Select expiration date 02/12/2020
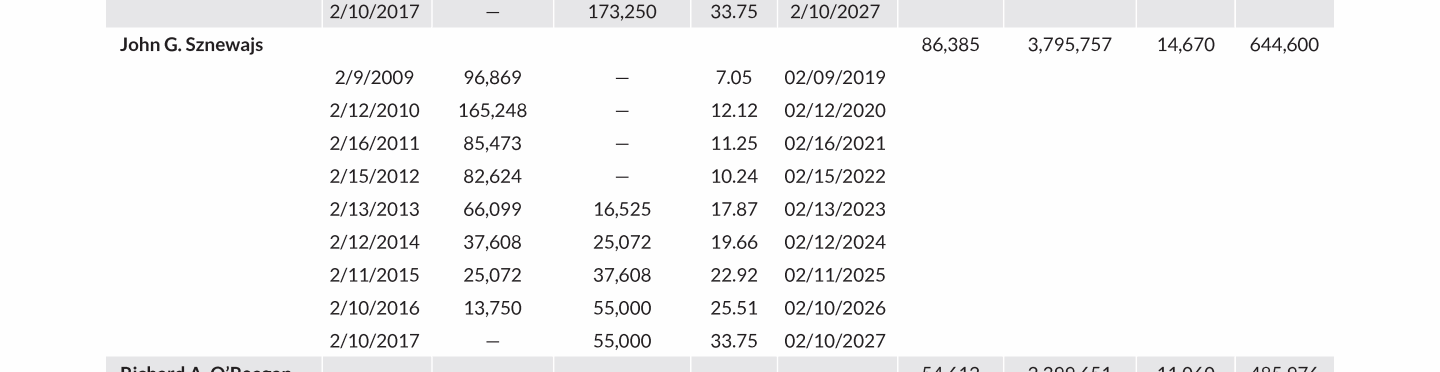Image resolution: width=1440 pixels, height=372 pixels. pyautogui.click(x=835, y=111)
